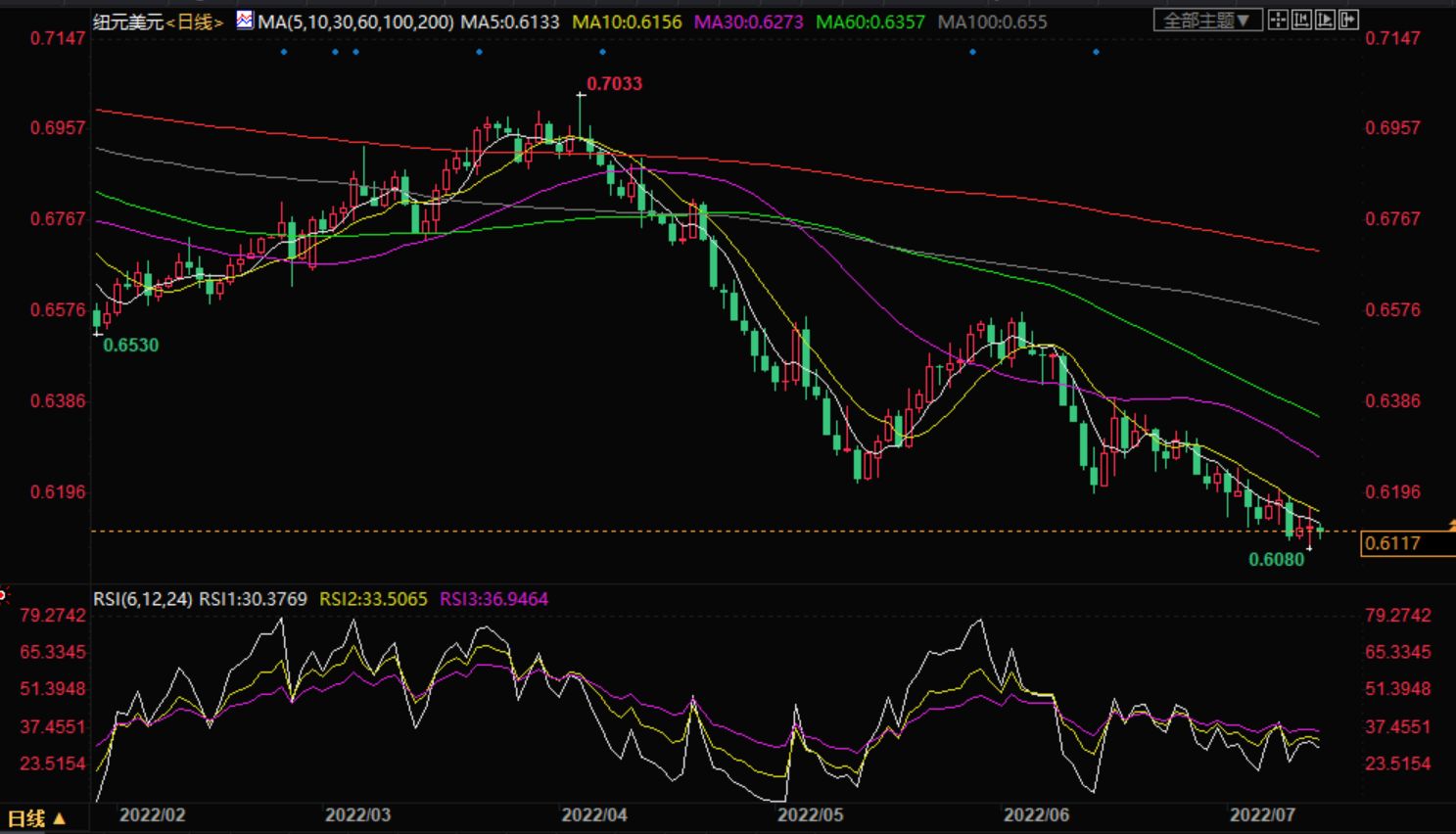
Task: Click the last blue event dot near 2022/06
Action: (1096, 52)
